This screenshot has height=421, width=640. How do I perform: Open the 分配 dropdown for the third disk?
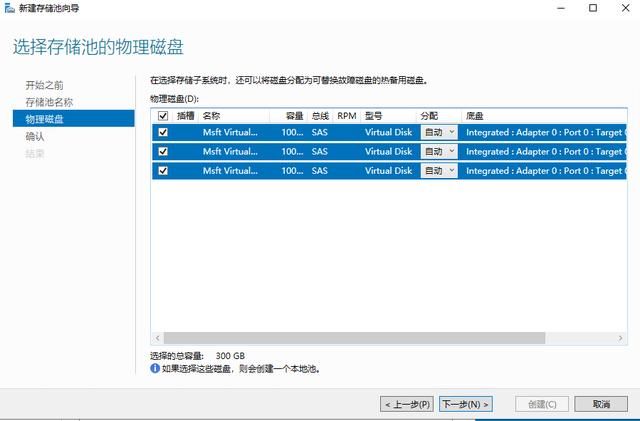[x=439, y=171]
